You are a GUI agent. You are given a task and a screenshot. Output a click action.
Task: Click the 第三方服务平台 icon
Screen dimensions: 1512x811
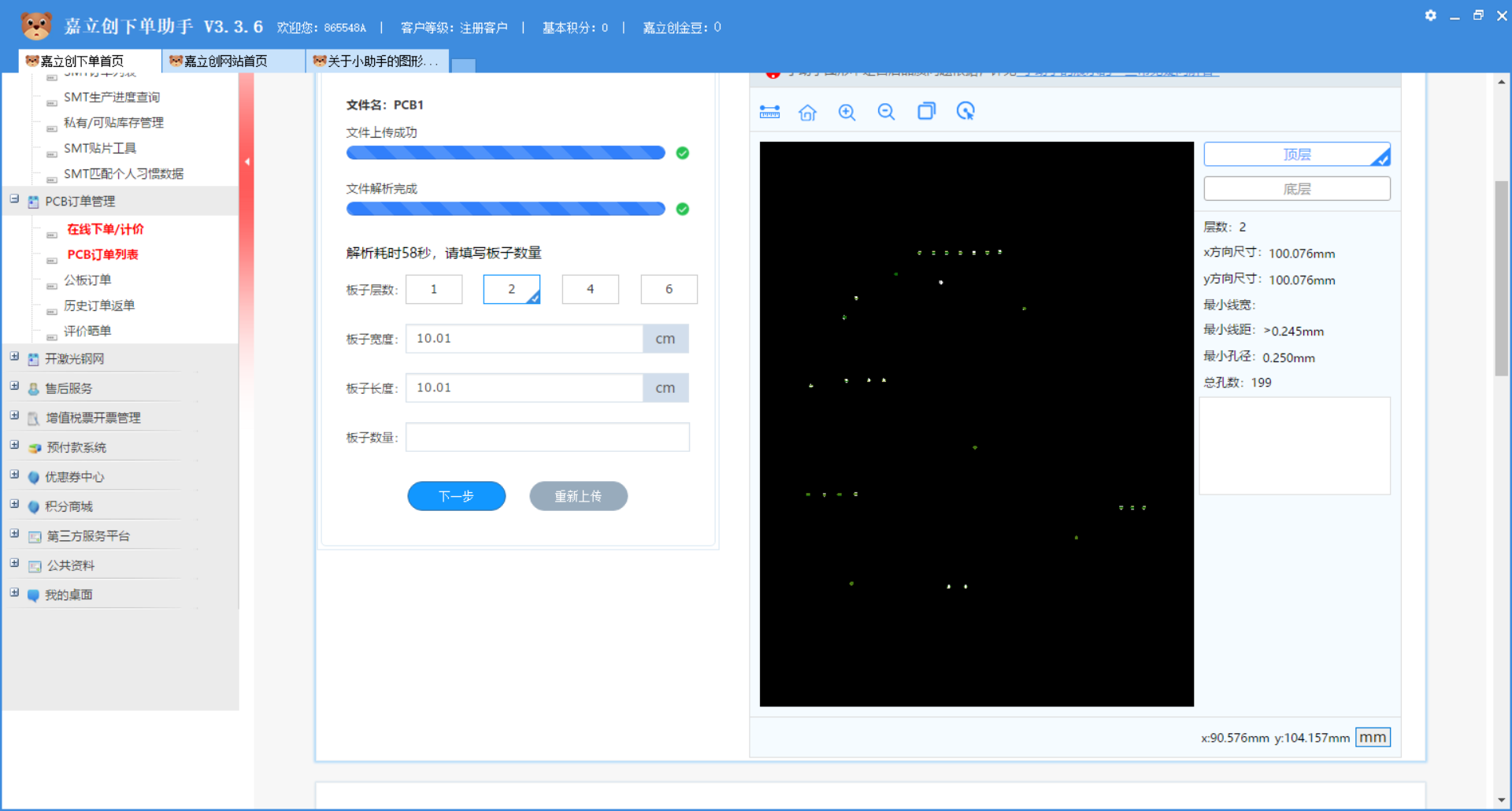35,536
